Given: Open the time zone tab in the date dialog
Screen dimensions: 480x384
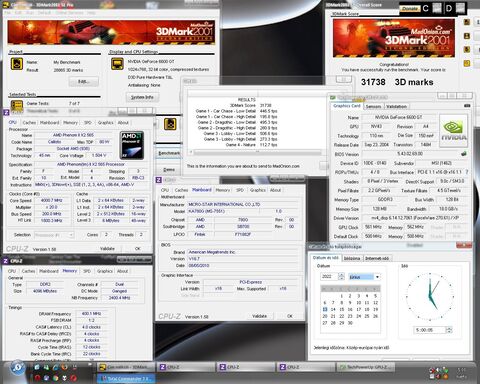Looking at the screenshot, I should click(352, 258).
